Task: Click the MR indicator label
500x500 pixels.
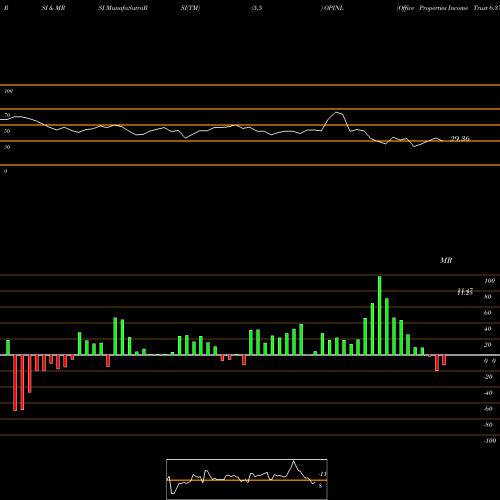Action: [446, 260]
